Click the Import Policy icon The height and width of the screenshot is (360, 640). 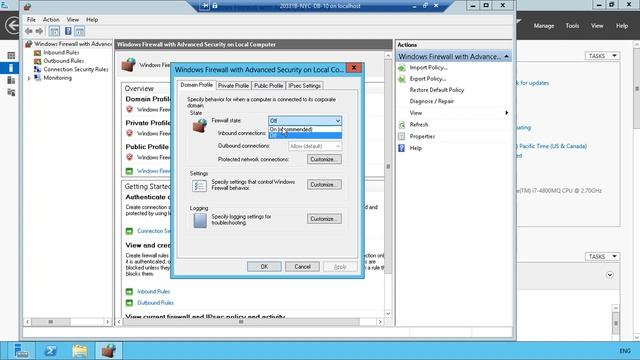402,68
